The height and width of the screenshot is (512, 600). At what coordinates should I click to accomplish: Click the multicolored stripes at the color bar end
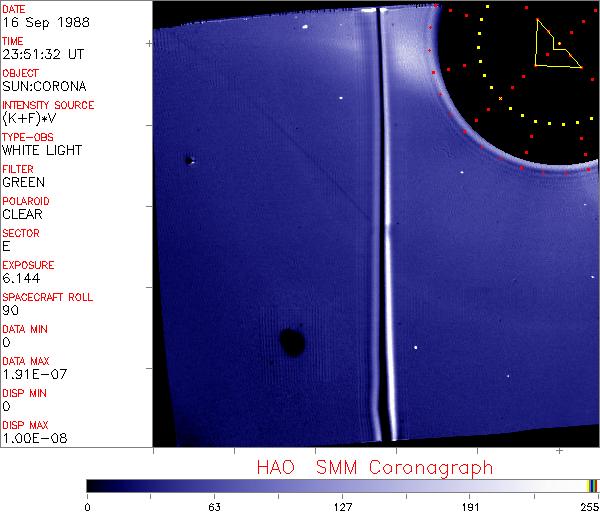click(x=592, y=486)
